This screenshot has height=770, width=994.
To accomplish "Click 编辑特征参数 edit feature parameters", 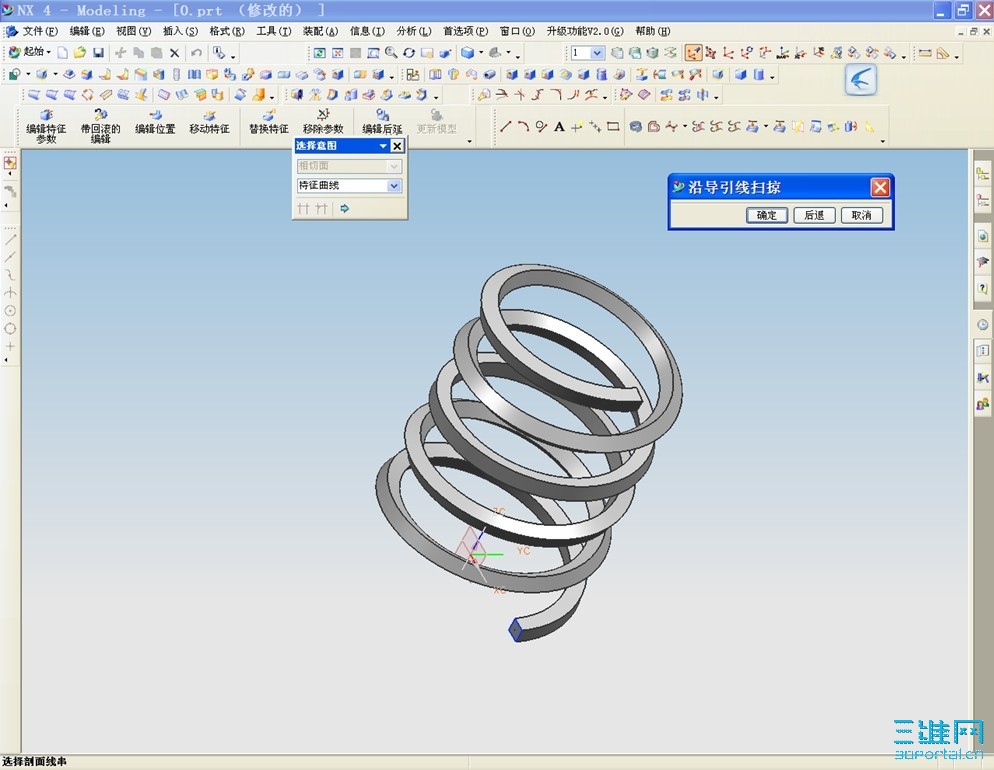I will click(x=46, y=125).
